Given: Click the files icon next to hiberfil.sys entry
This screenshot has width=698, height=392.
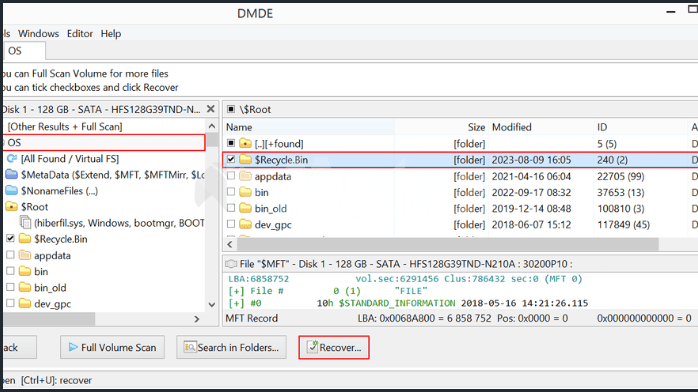Looking at the screenshot, I should coord(25,222).
